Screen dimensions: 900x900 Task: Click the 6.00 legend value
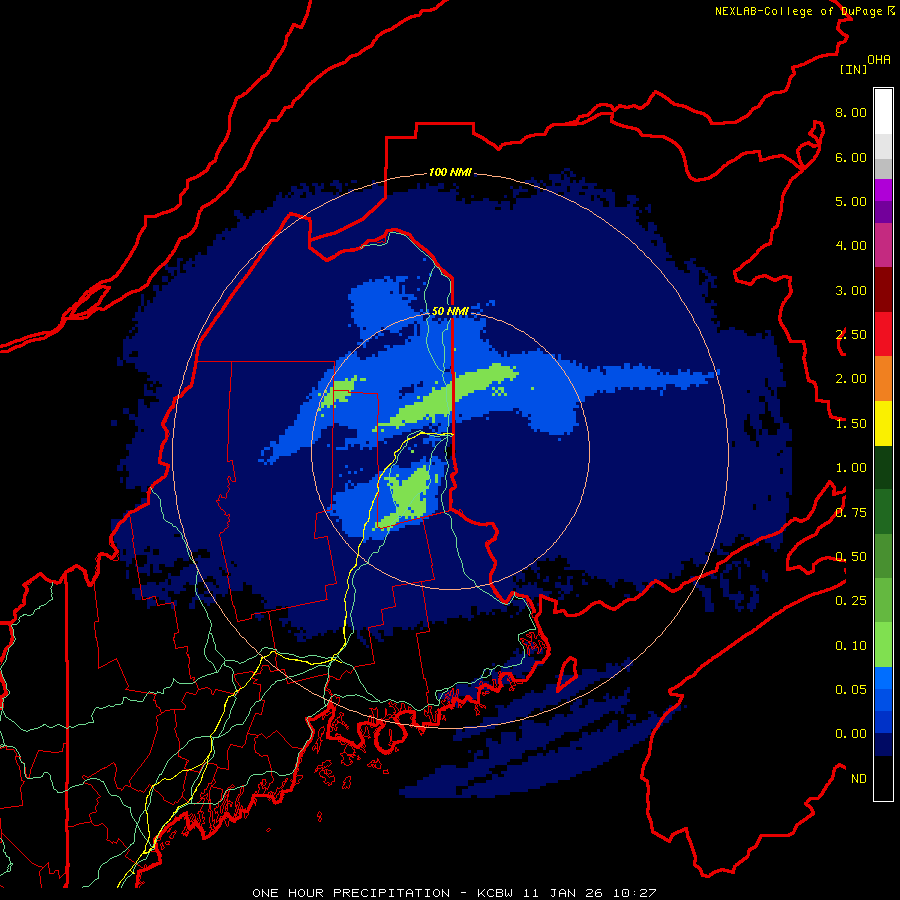[x=851, y=157]
